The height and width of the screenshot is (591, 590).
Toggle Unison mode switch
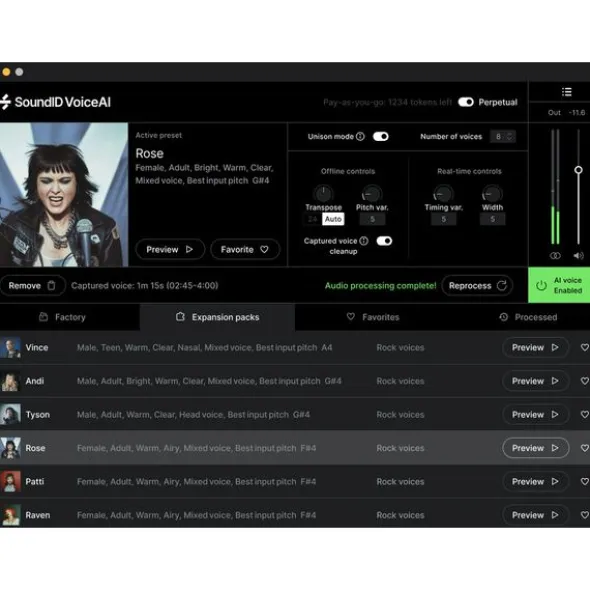pyautogui.click(x=381, y=136)
